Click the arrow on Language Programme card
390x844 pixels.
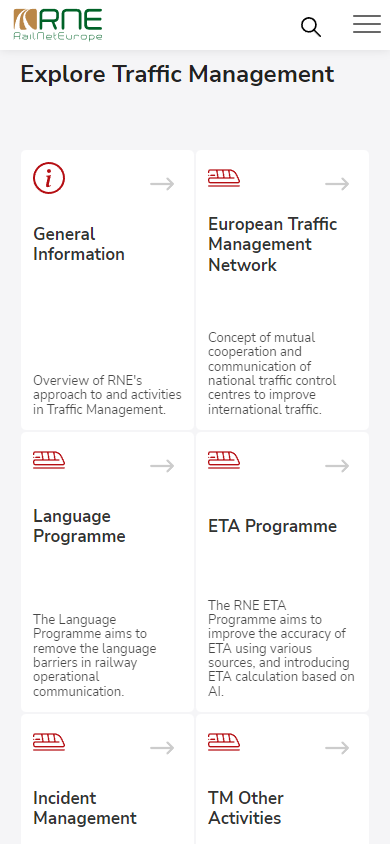click(162, 466)
